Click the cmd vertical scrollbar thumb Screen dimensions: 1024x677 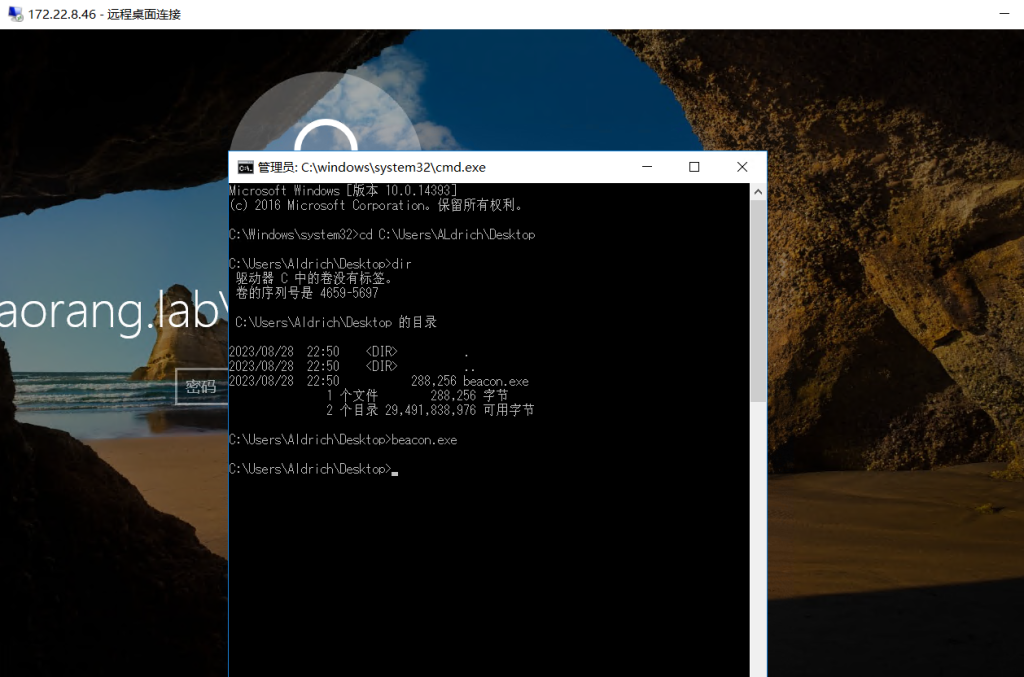[758, 300]
